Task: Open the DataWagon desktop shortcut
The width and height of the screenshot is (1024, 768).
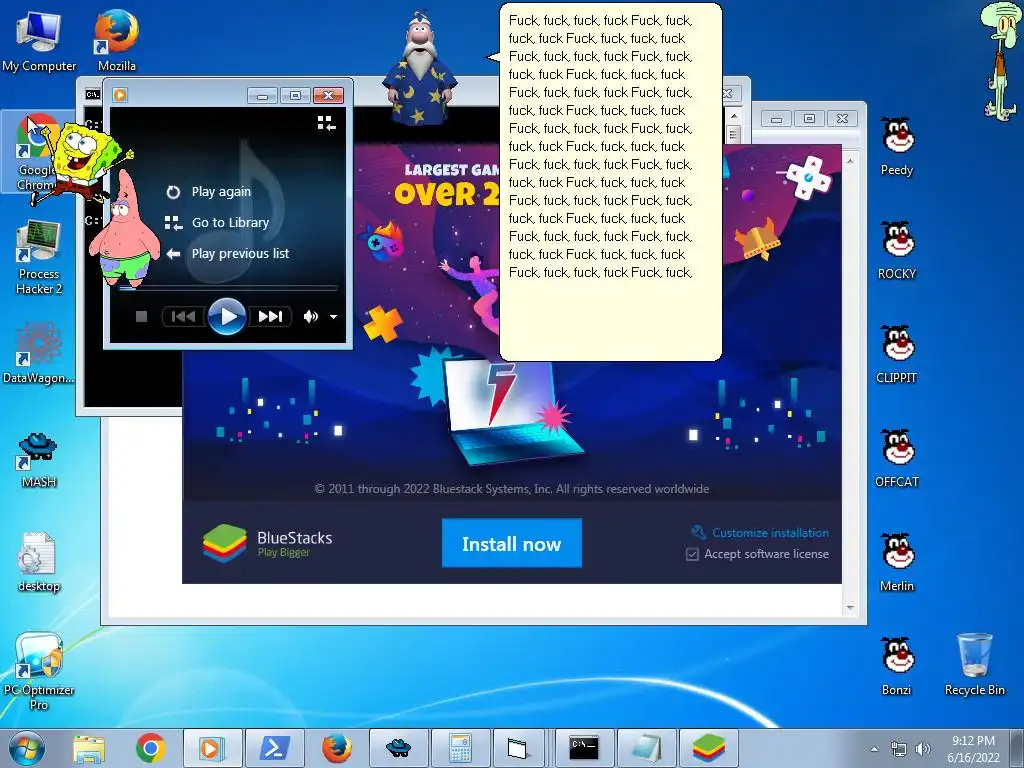Action: [39, 353]
